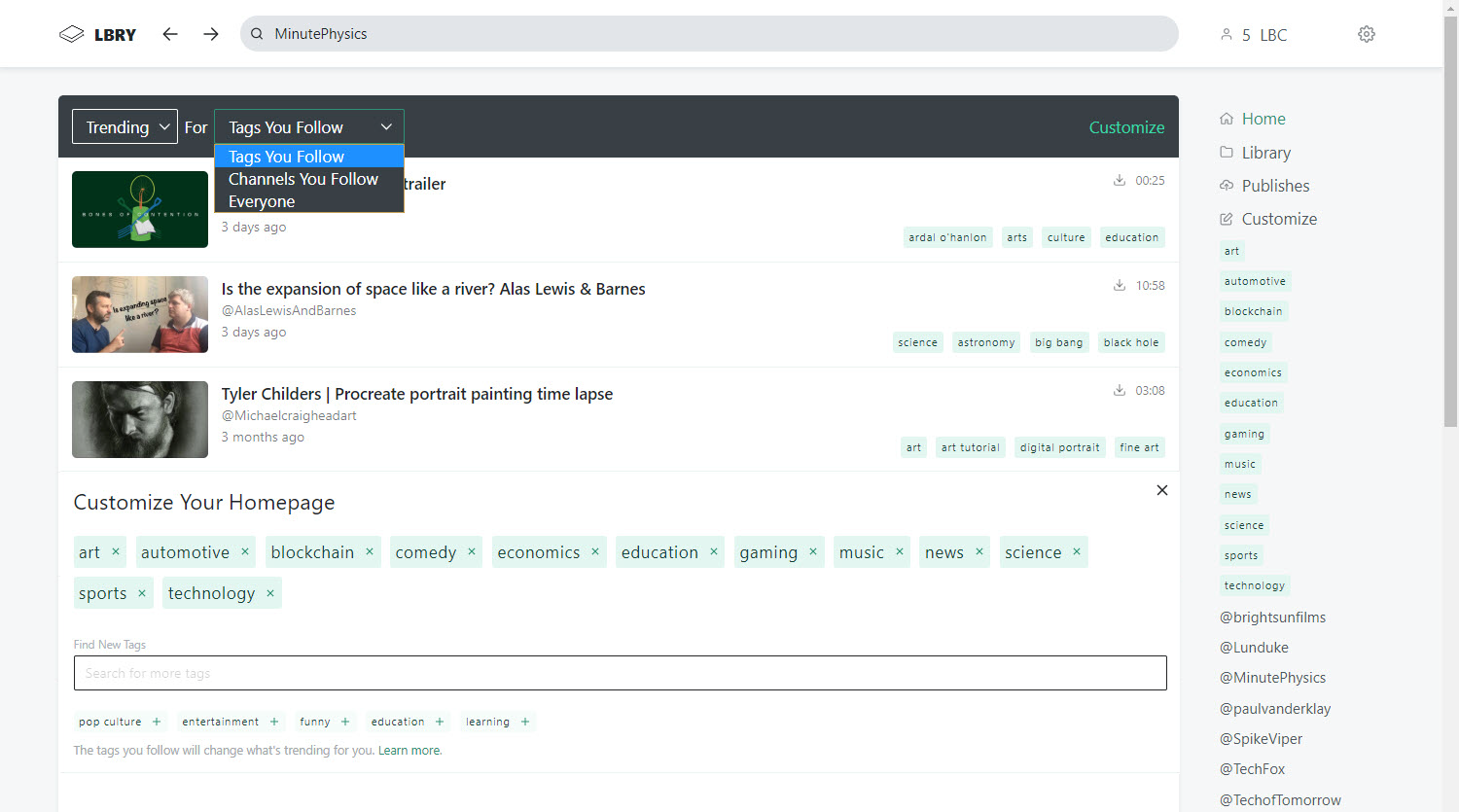Click the Search for more tags field
The height and width of the screenshot is (812, 1459).
coord(620,673)
